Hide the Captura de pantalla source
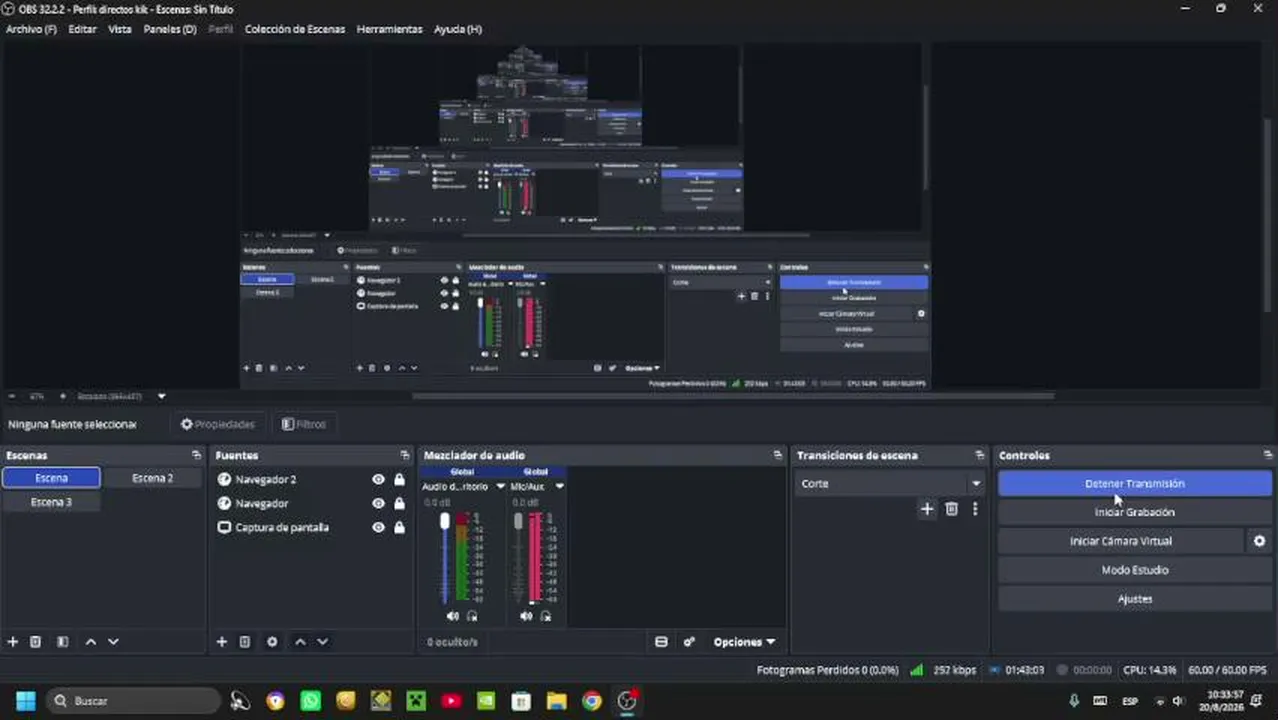The image size is (1278, 720). (x=378, y=528)
